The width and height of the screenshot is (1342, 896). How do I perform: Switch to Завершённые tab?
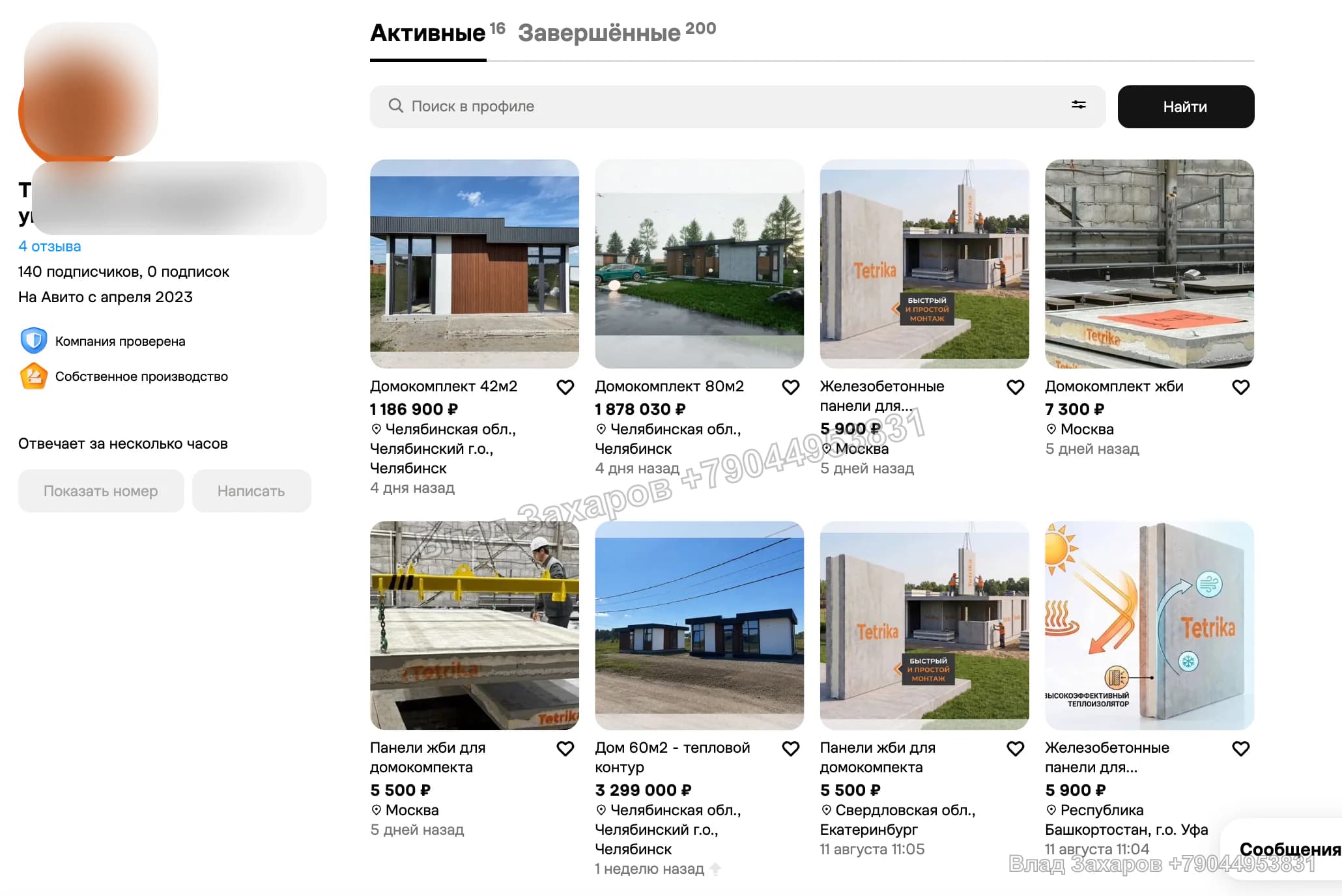[599, 33]
